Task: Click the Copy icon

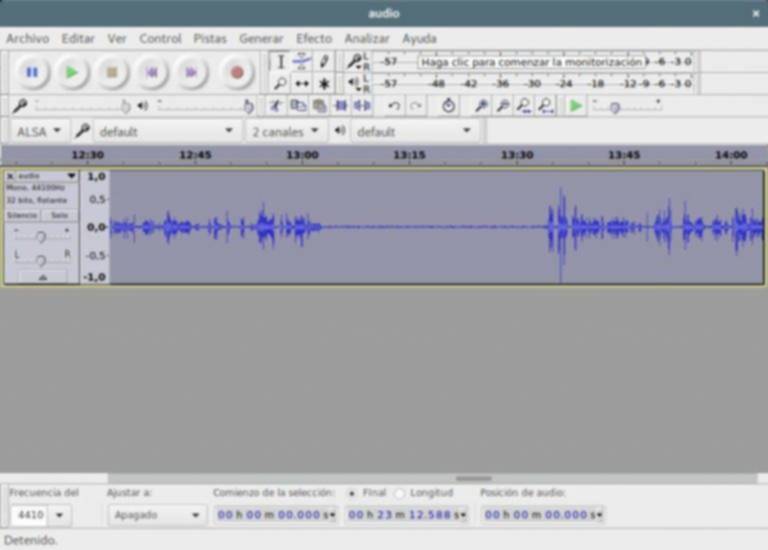Action: pos(298,106)
